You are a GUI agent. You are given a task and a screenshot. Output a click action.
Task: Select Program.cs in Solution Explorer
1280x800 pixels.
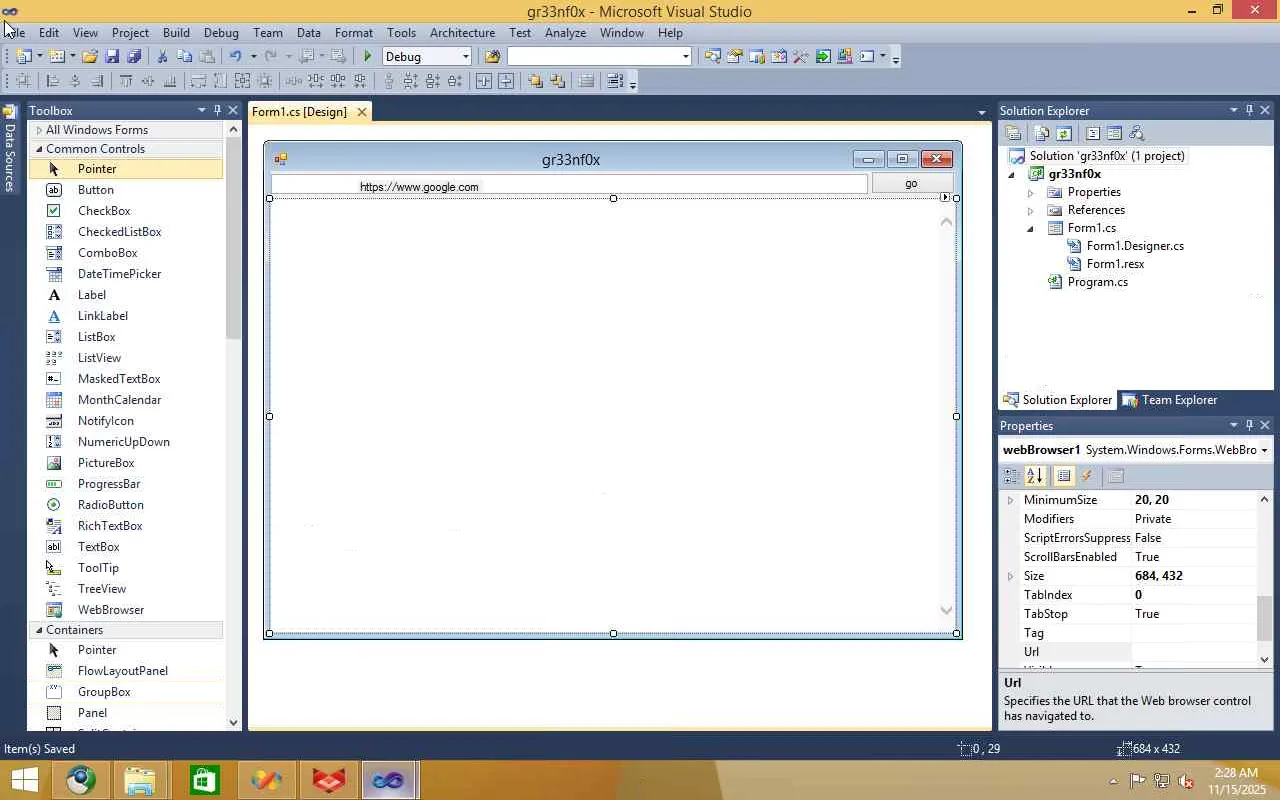click(1097, 282)
